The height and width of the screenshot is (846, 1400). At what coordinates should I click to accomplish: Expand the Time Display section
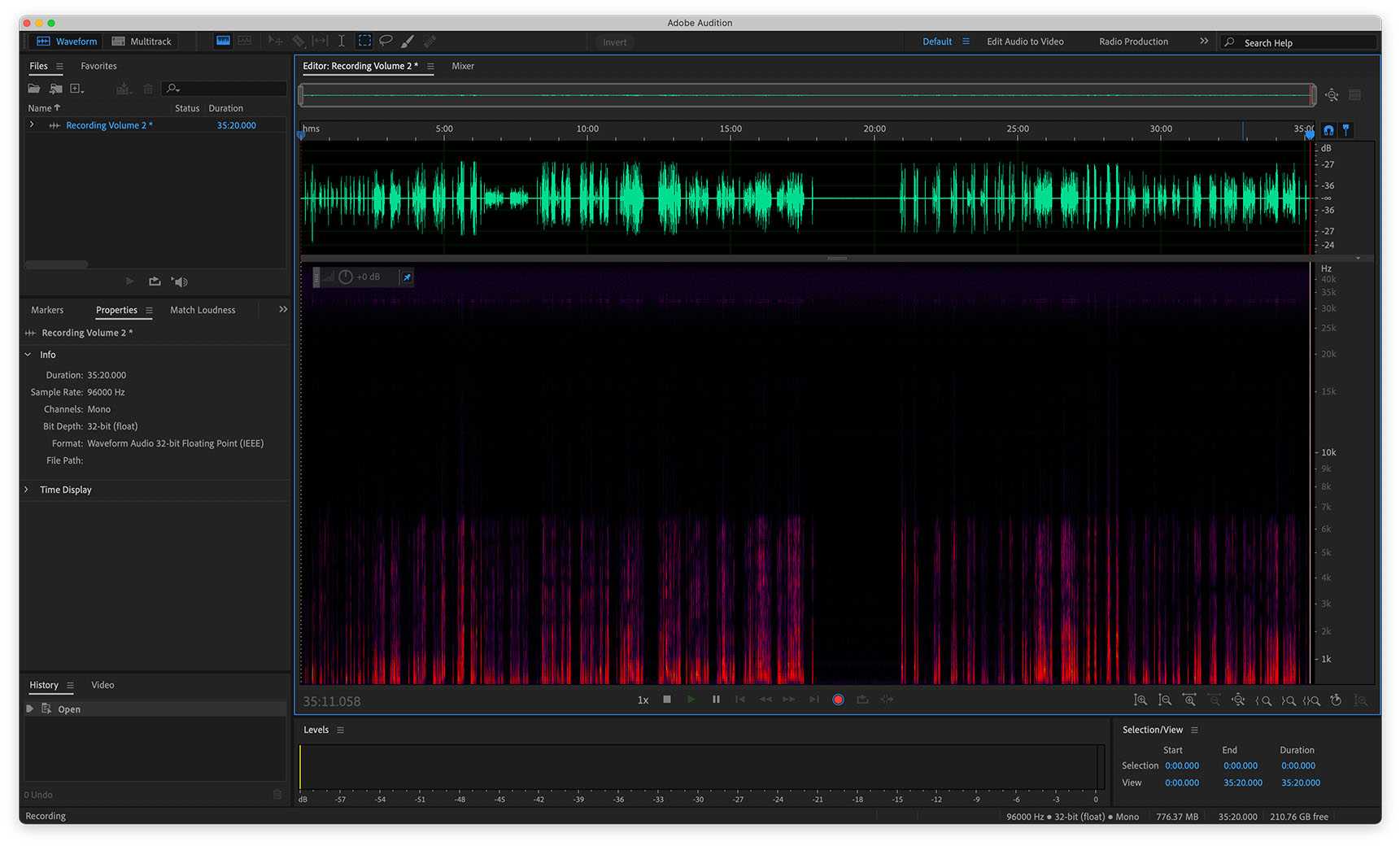[x=27, y=490]
